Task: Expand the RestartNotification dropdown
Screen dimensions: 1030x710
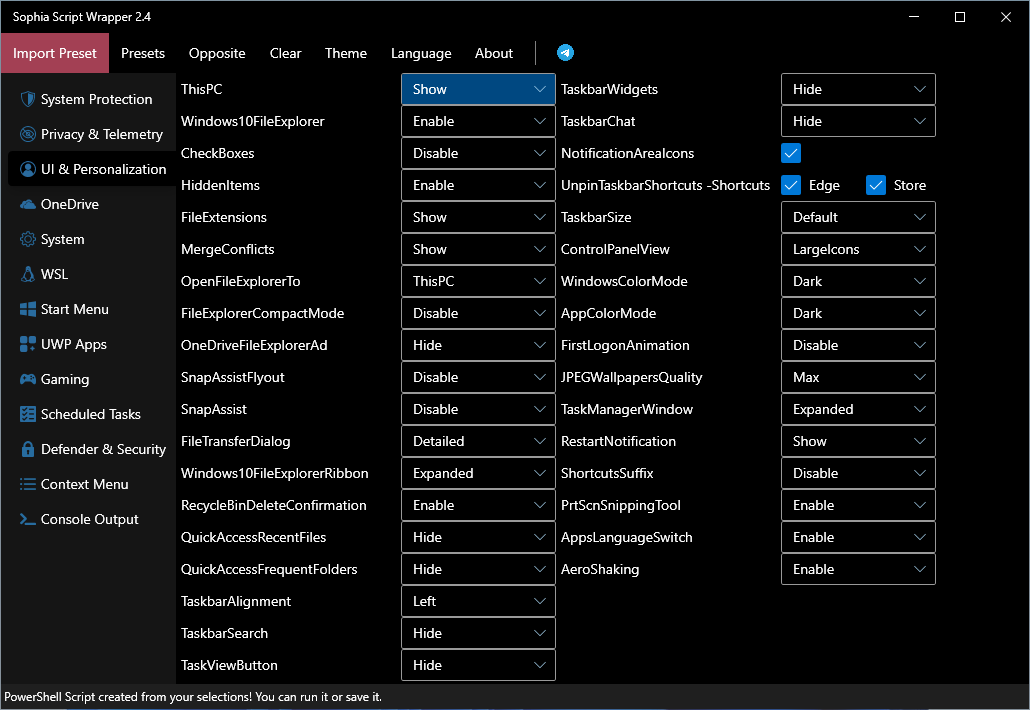Action: pos(858,441)
